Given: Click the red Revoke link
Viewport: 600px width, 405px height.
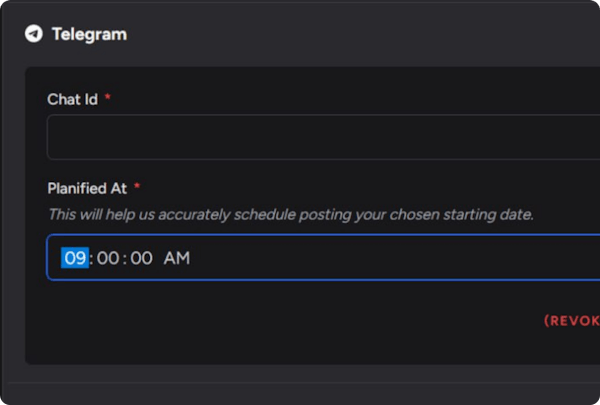Looking at the screenshot, I should (572, 321).
